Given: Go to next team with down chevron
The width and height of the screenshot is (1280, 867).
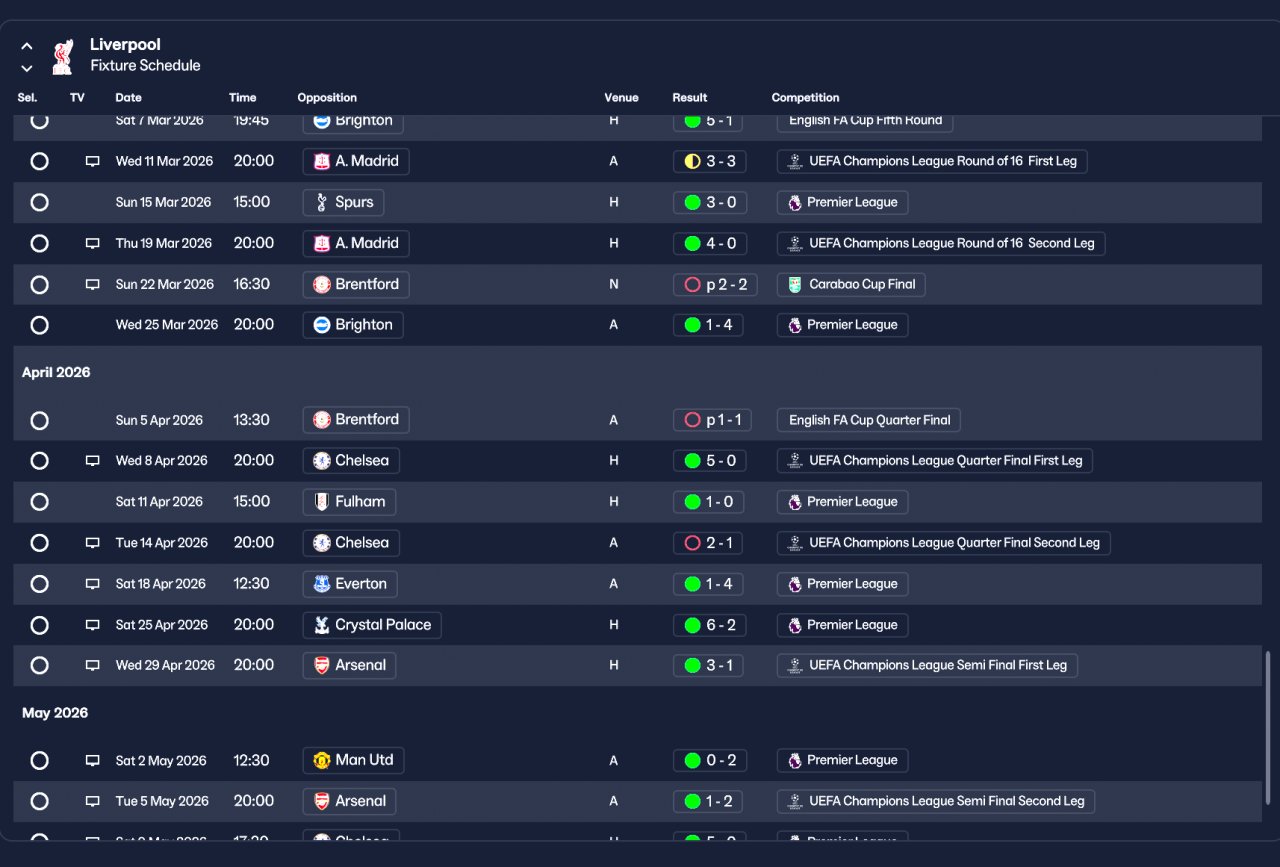Looking at the screenshot, I should pyautogui.click(x=27, y=68).
